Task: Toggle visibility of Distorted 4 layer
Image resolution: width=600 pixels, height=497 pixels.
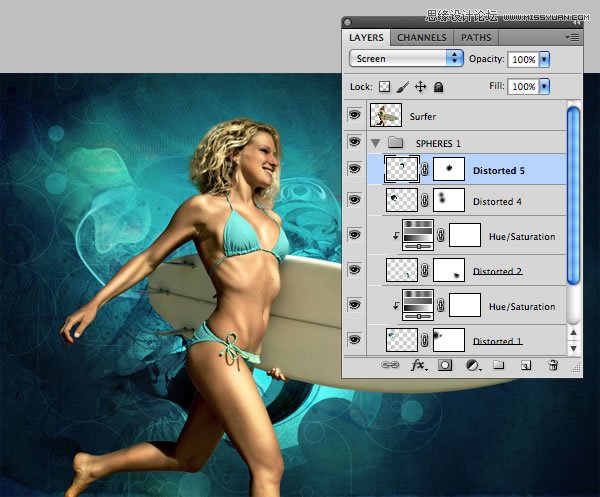Action: (355, 201)
